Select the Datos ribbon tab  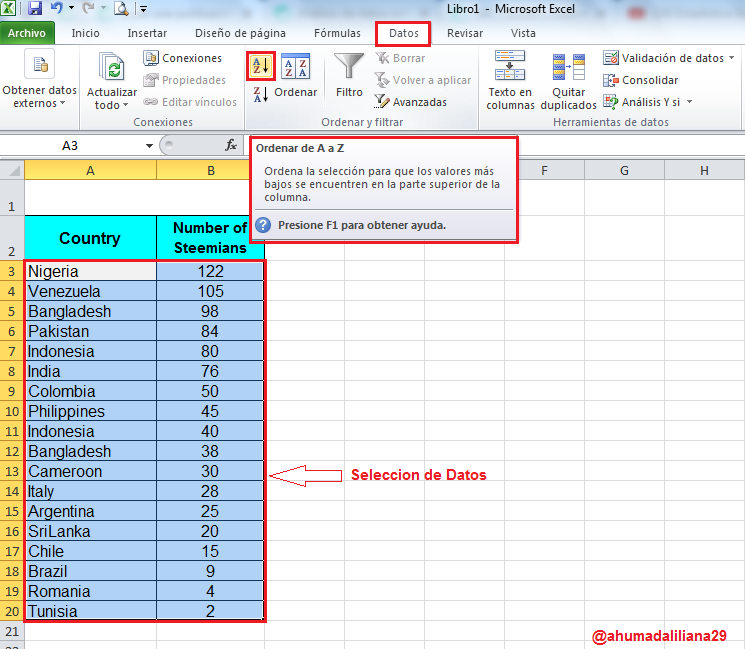click(x=404, y=33)
